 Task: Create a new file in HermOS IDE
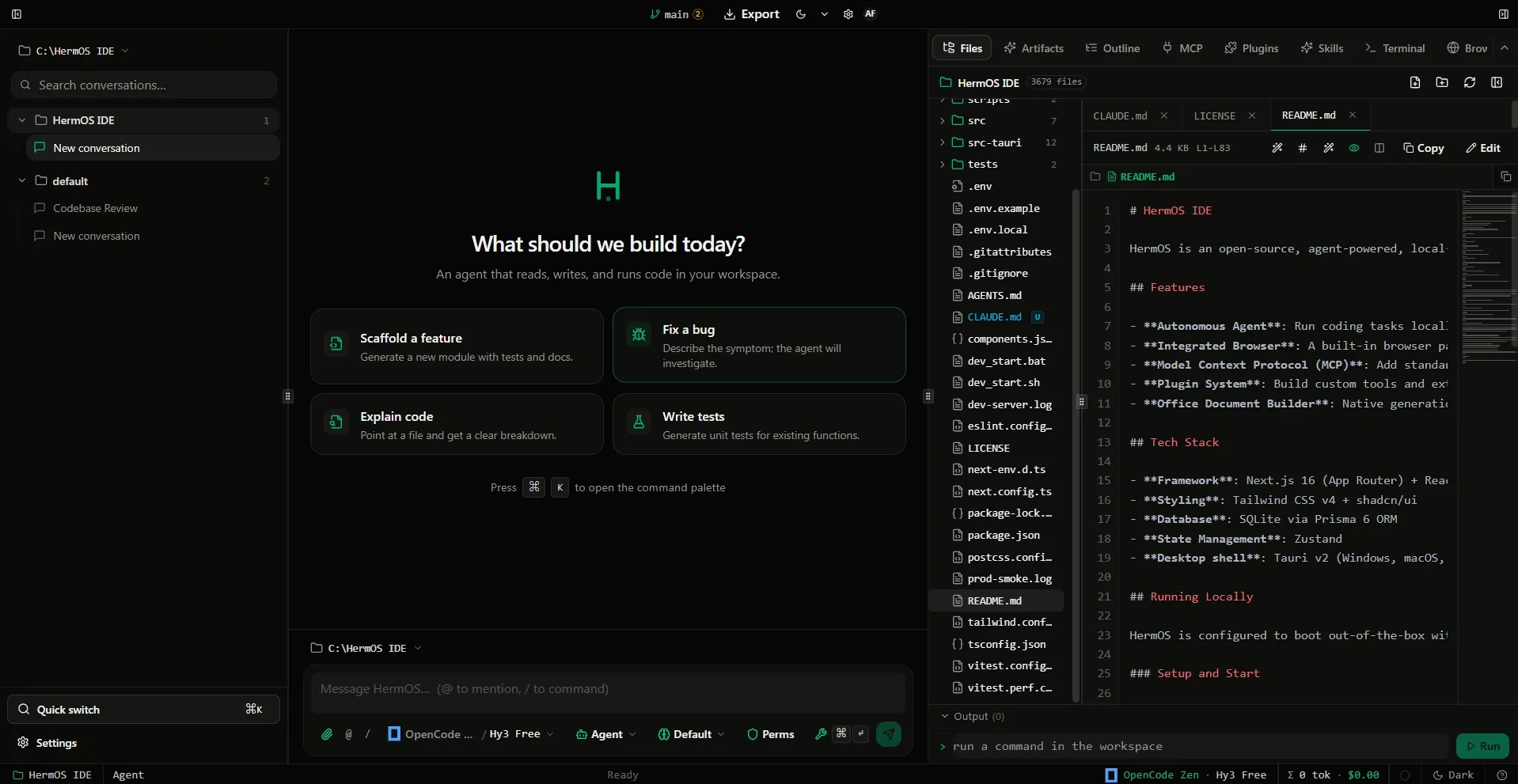point(1415,82)
